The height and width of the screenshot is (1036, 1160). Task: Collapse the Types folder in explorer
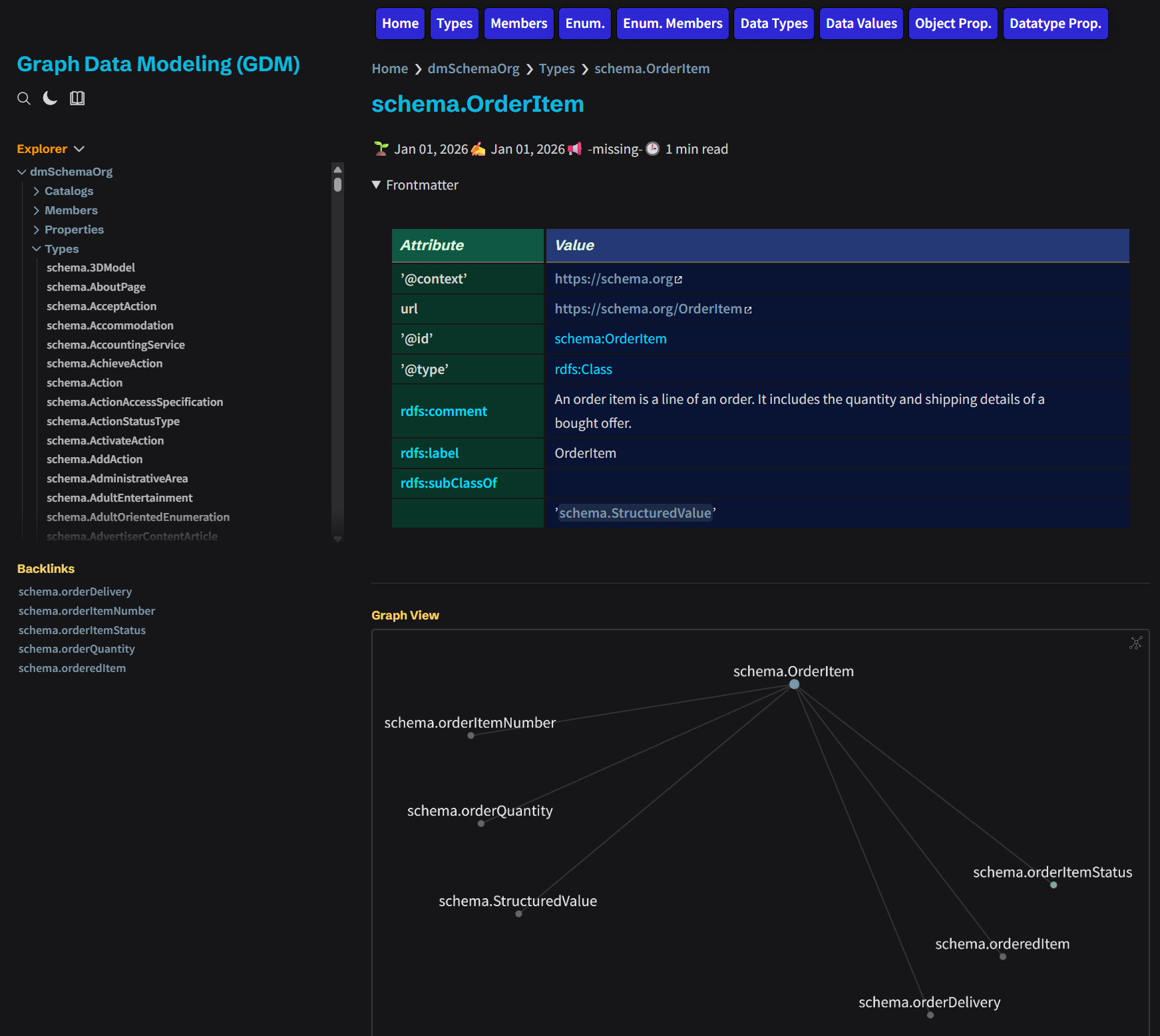click(37, 249)
